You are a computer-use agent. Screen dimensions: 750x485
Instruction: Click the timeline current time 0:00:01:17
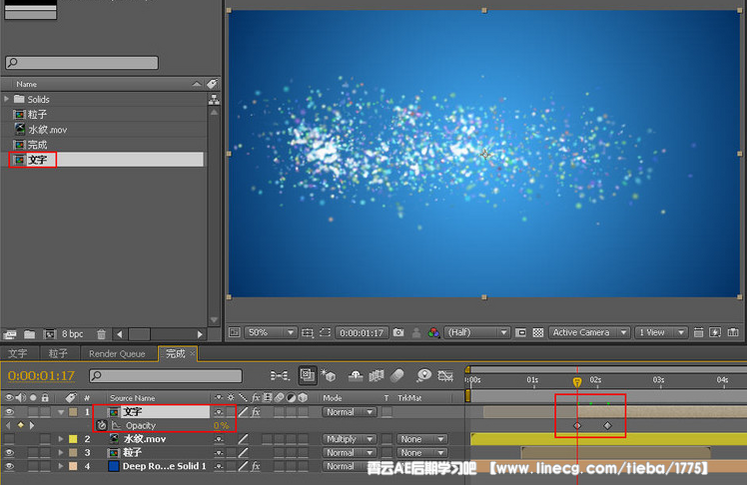click(41, 376)
